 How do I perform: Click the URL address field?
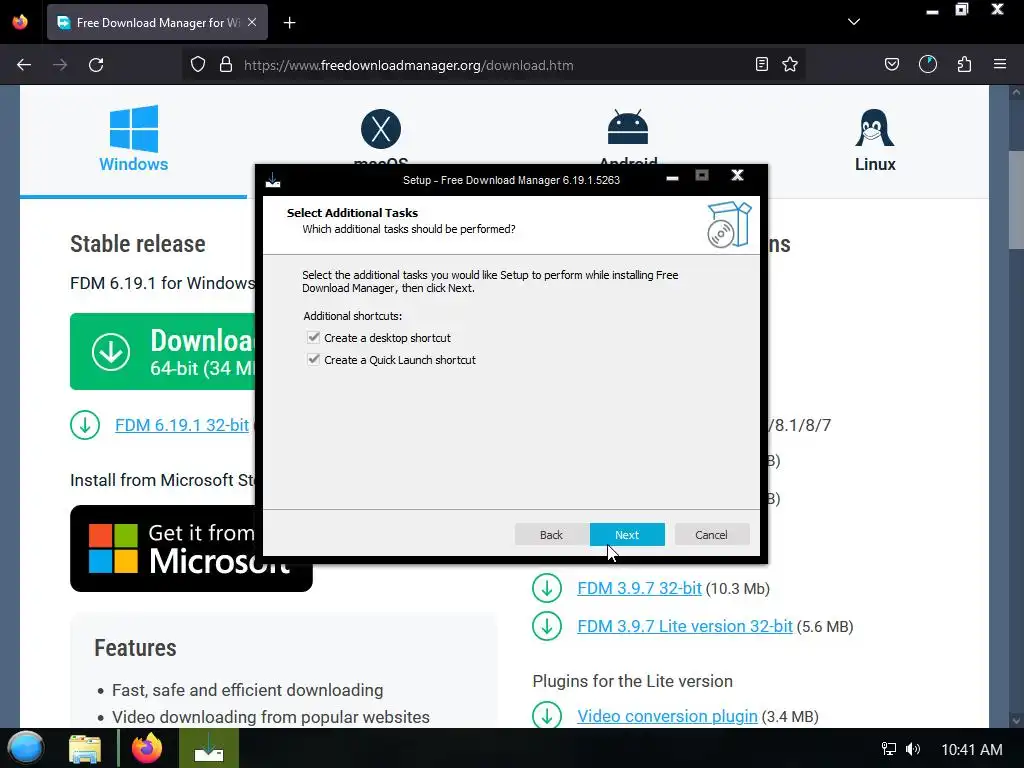click(493, 65)
